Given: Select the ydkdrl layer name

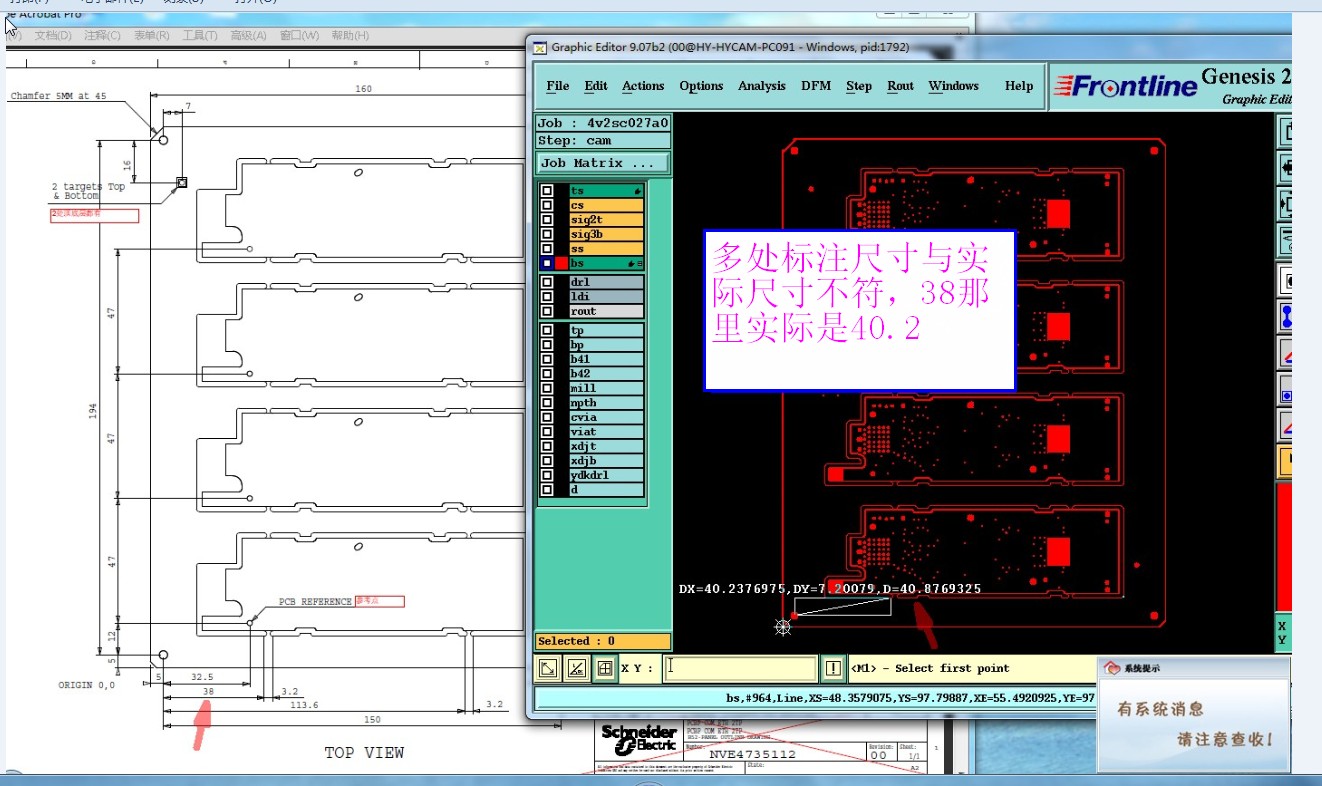Looking at the screenshot, I should 606,475.
